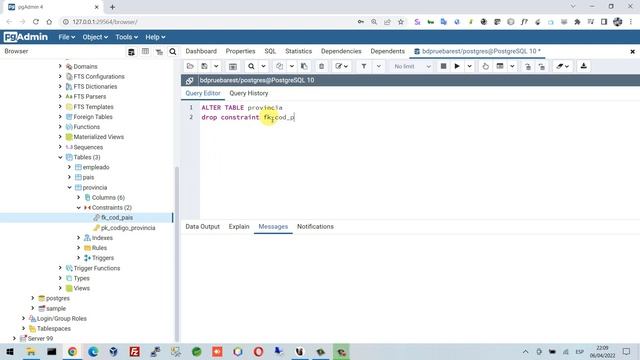Viewport: 640px width, 360px height.
Task: Open the Find options dropdown arrow
Action: (x=263, y=66)
